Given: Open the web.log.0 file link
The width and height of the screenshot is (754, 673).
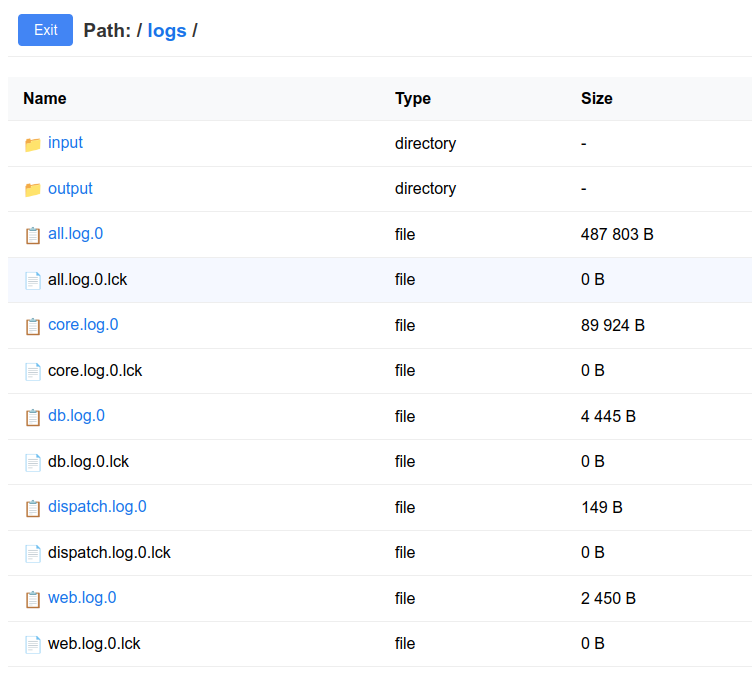Looking at the screenshot, I should pos(82,598).
